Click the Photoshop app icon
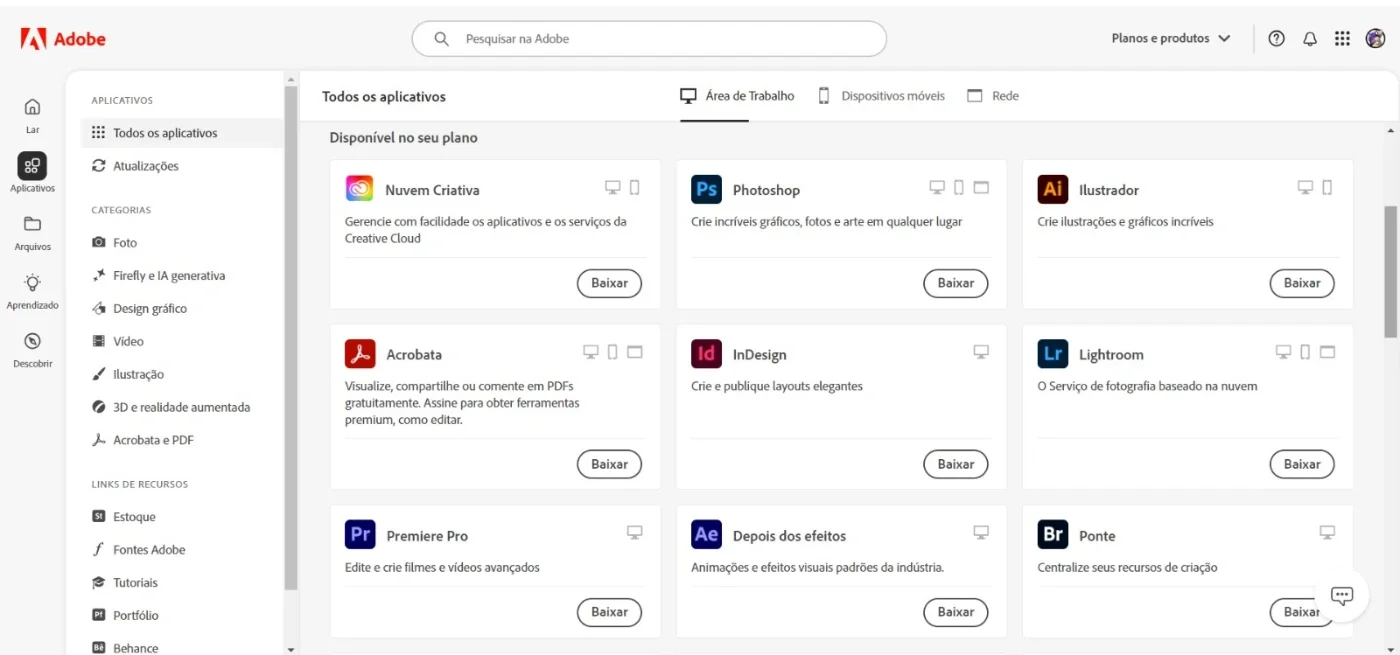The height and width of the screenshot is (655, 1400). click(706, 189)
